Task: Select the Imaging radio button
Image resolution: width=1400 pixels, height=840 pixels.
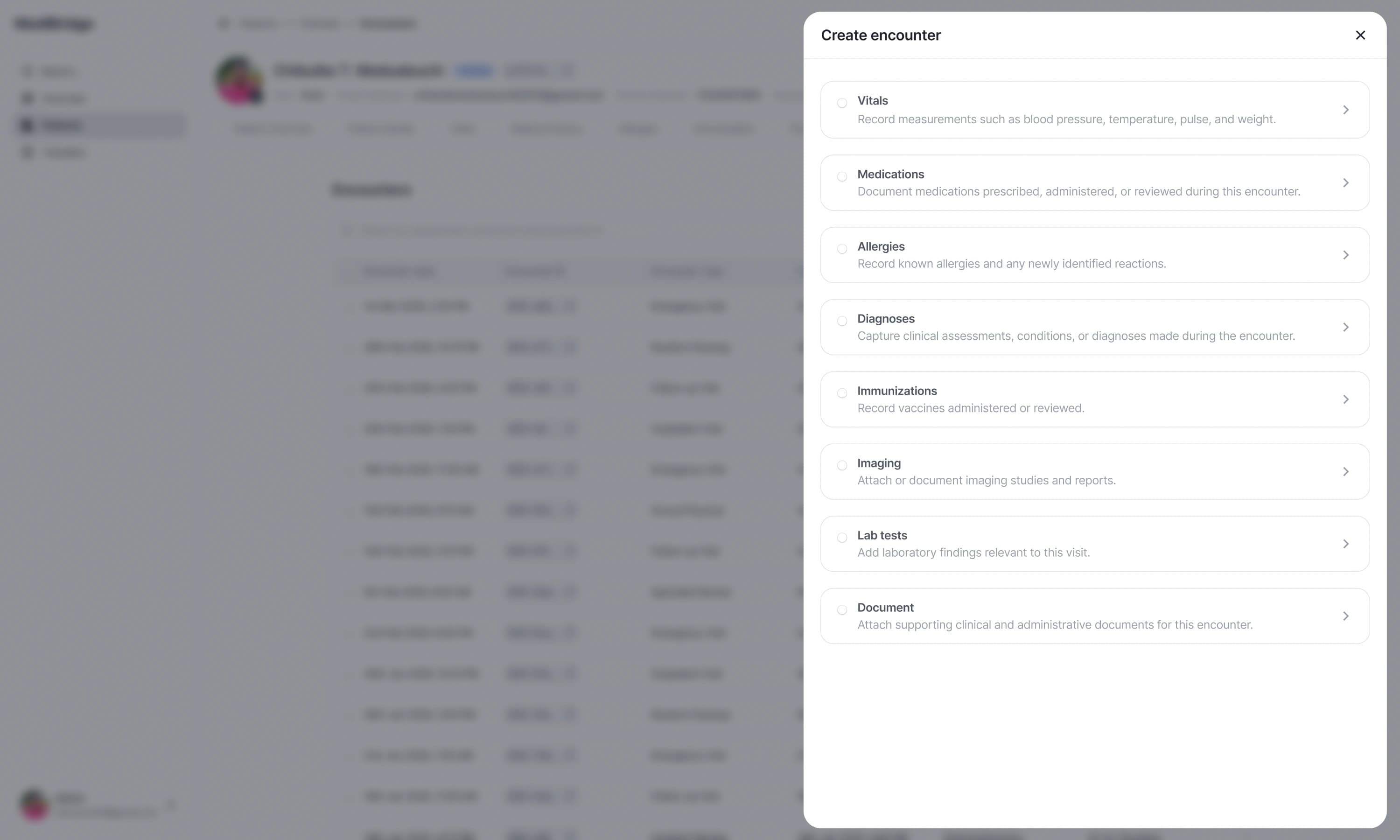Action: click(x=842, y=465)
